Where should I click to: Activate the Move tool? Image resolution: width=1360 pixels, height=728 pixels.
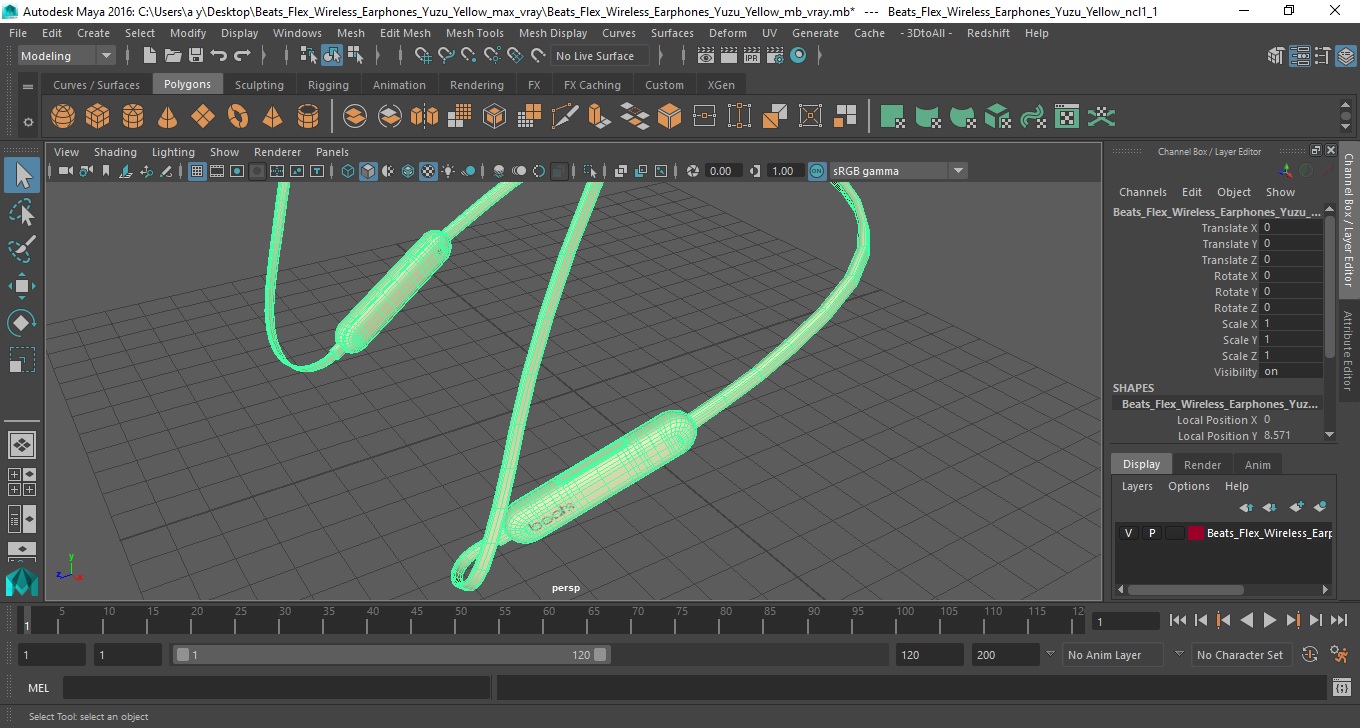pos(22,286)
